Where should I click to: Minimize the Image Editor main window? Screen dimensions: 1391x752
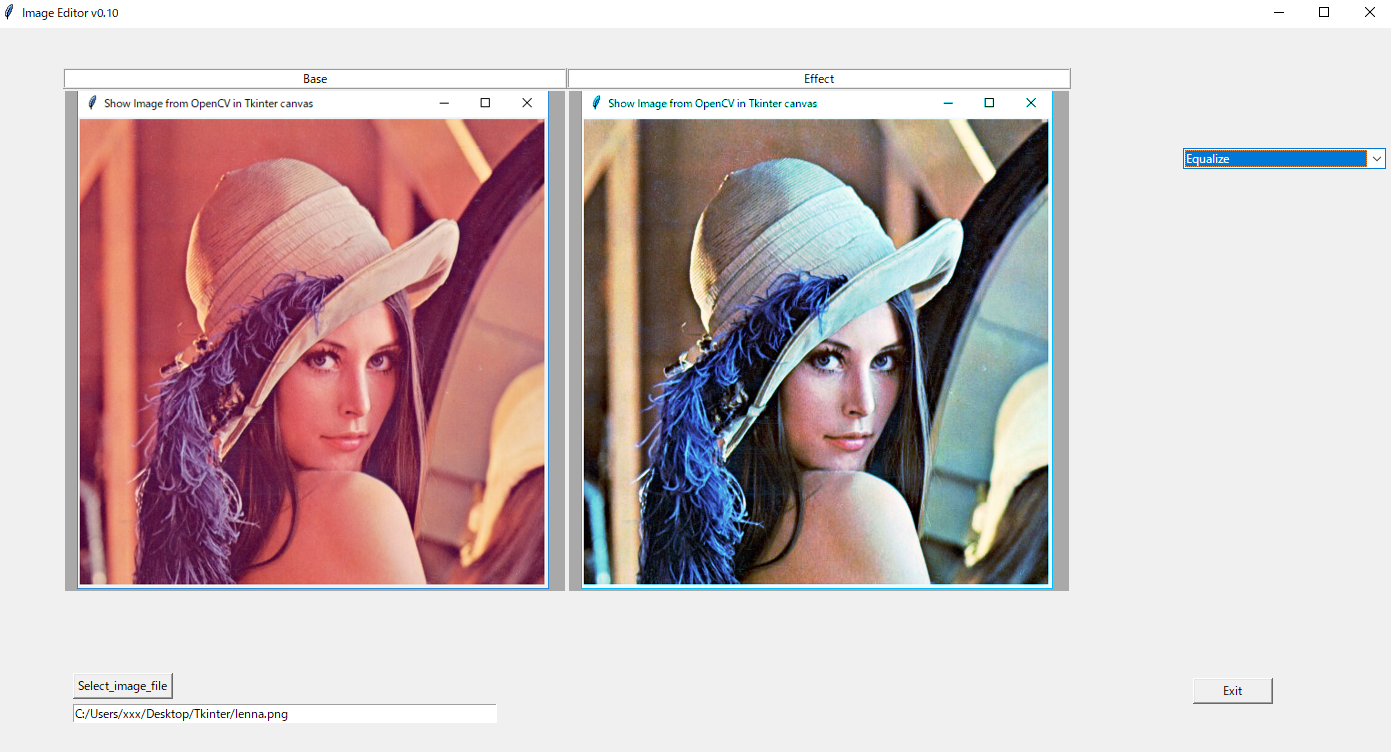tap(1279, 13)
